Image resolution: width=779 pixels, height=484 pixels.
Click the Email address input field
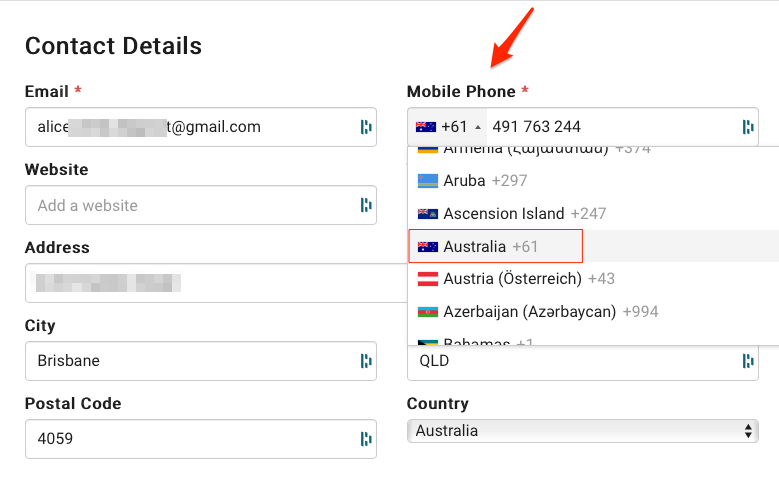[201, 127]
